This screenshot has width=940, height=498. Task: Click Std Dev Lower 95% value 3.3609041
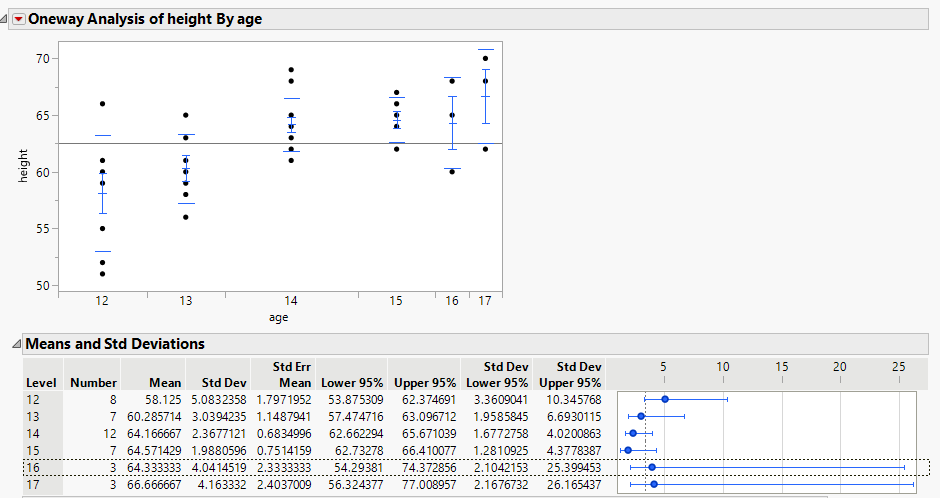pos(501,400)
